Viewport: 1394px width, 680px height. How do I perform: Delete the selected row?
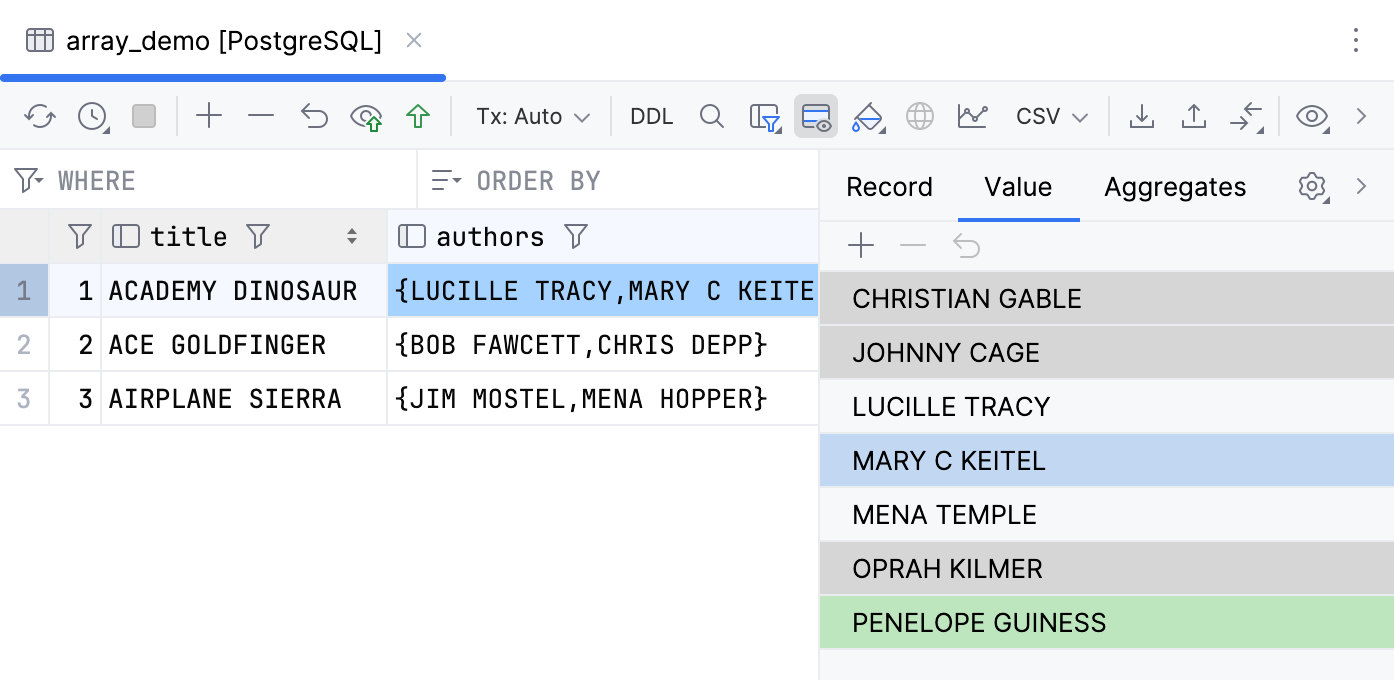coord(261,116)
